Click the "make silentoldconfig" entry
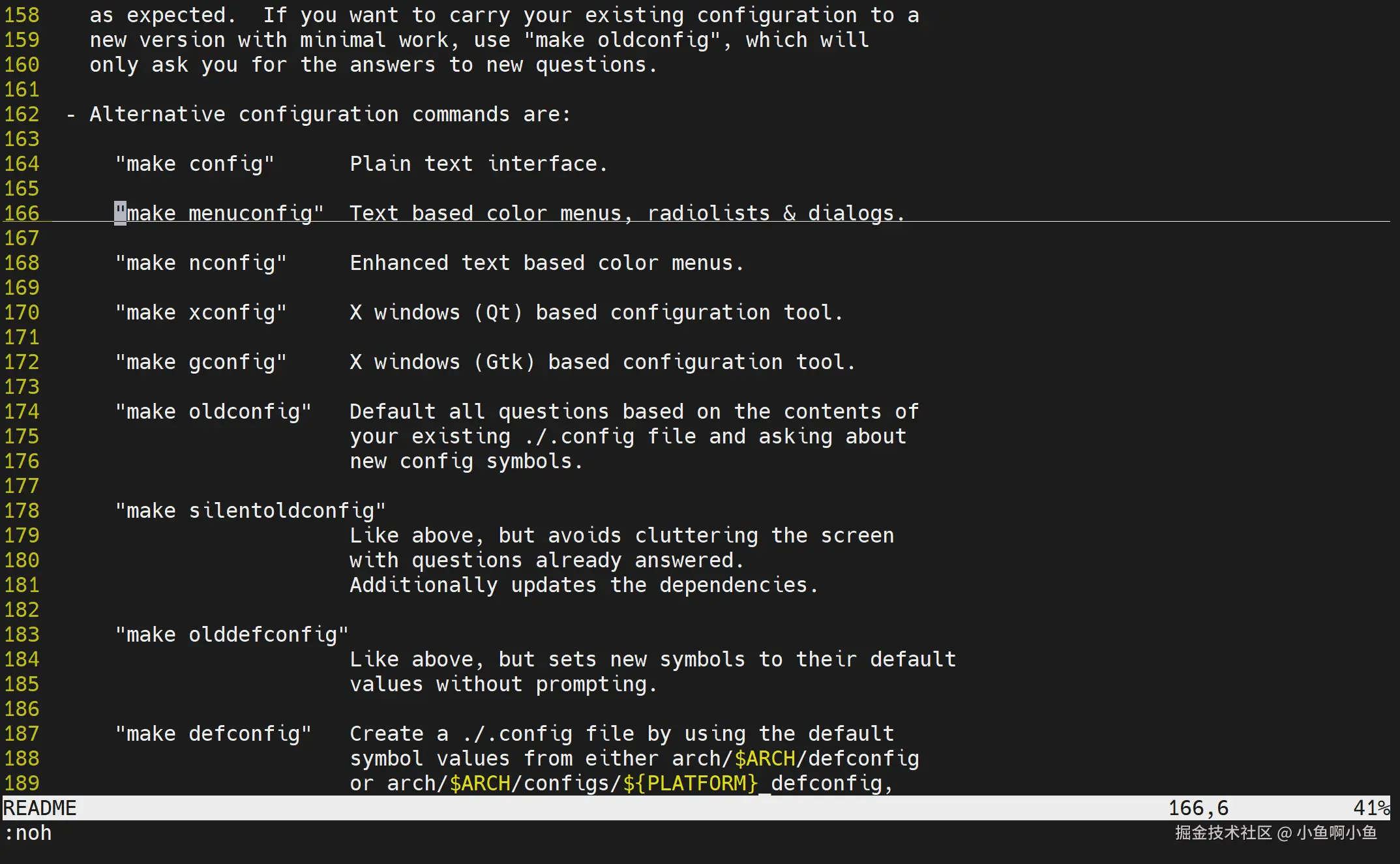Screen dimensions: 1400x864 (x=251, y=510)
